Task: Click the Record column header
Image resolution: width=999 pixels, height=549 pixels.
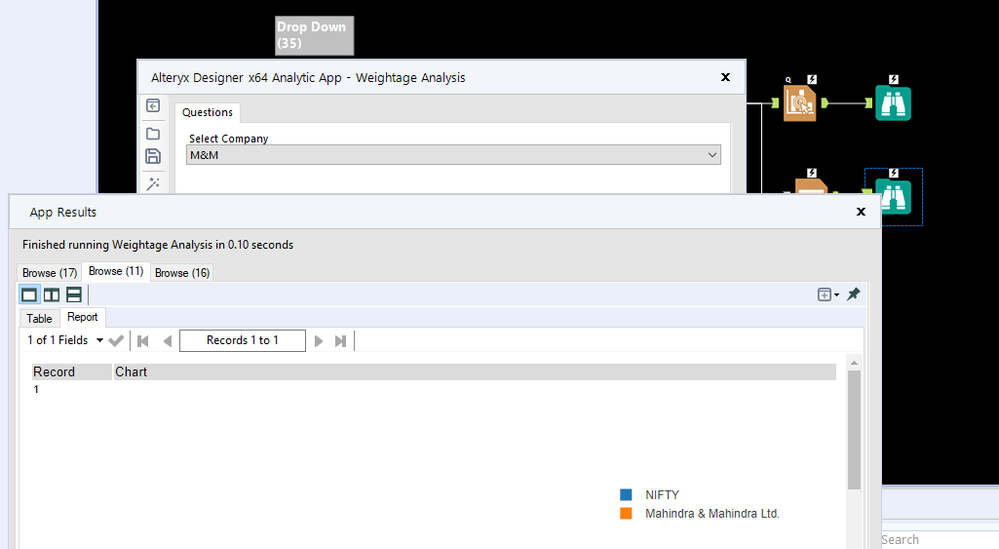Action: point(72,372)
